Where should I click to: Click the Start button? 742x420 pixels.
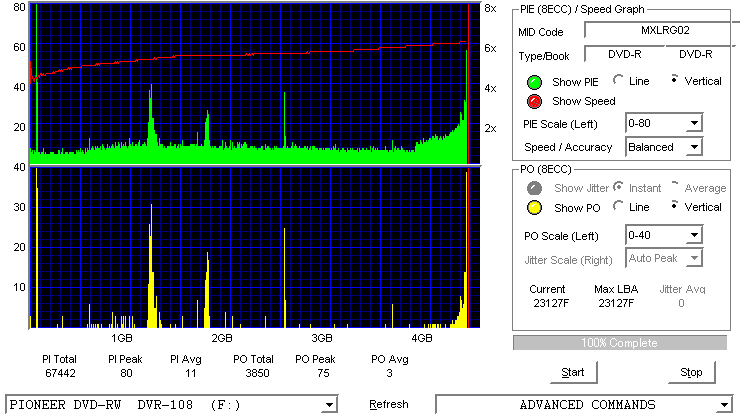click(573, 373)
